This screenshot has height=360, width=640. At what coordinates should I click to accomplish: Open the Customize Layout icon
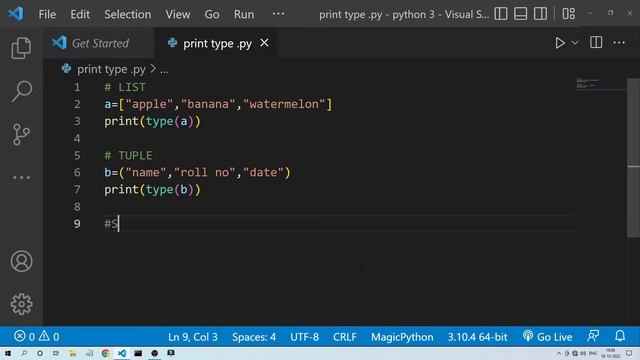point(569,14)
